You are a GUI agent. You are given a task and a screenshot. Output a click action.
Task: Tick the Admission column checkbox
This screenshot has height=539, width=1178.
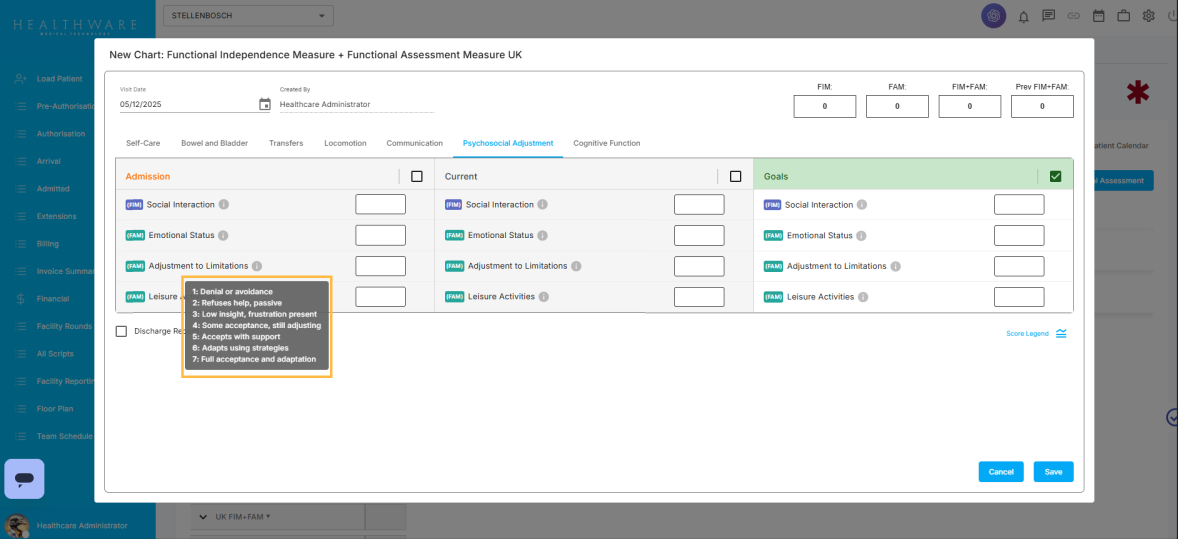(417, 176)
